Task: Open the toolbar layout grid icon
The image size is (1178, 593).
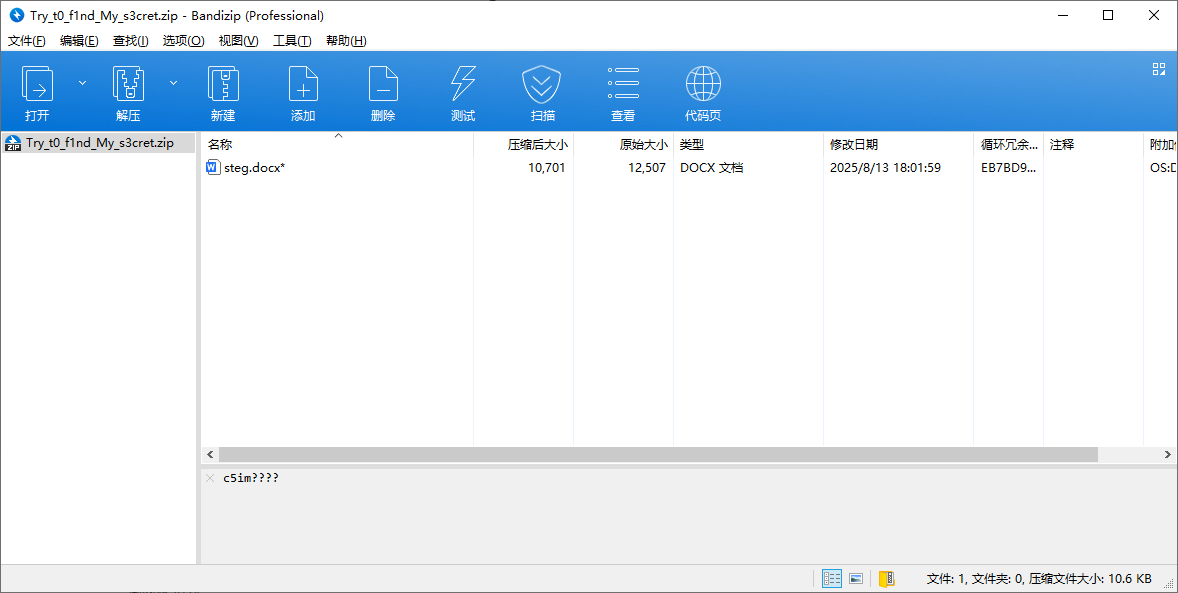Action: tap(1158, 69)
